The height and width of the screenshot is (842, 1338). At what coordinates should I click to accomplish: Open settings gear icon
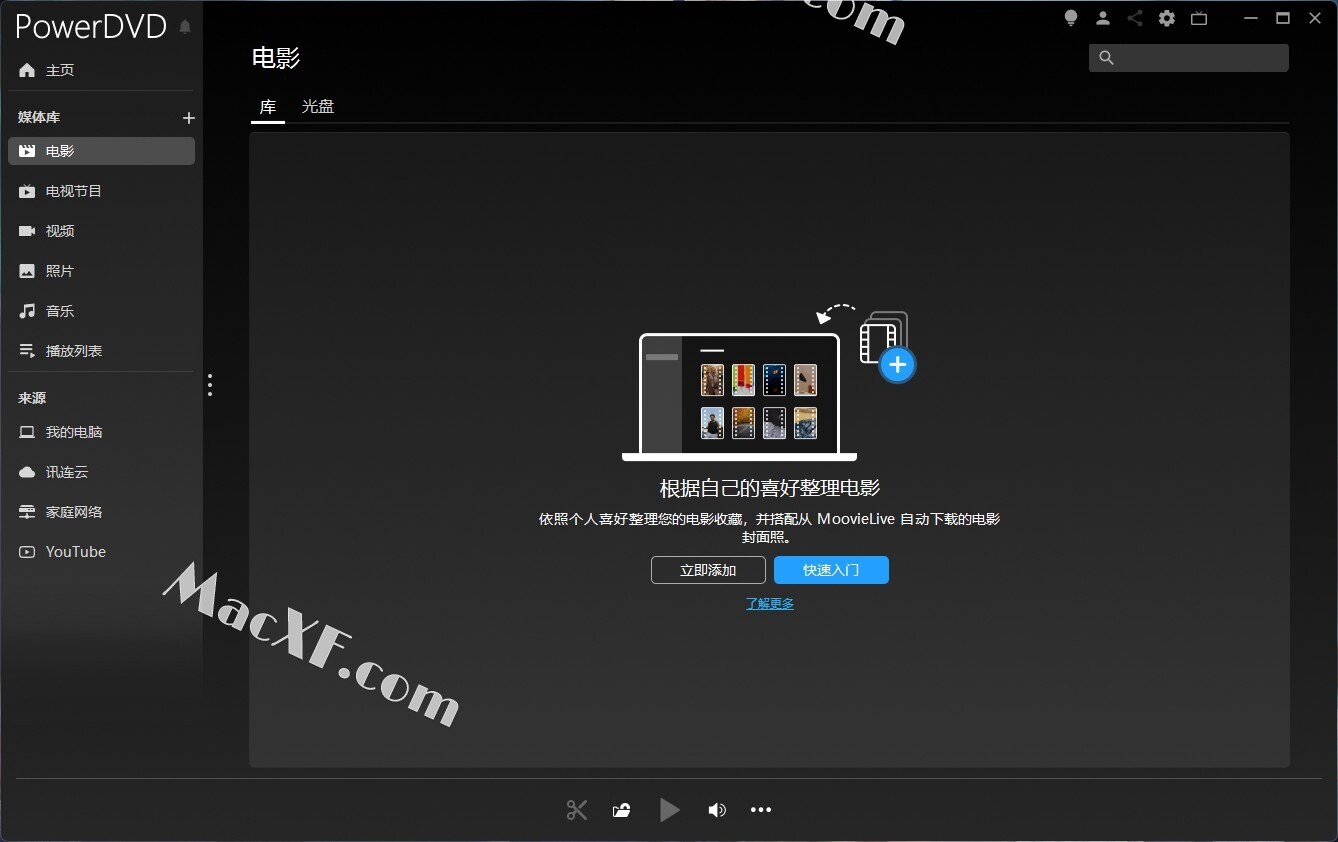[1167, 18]
